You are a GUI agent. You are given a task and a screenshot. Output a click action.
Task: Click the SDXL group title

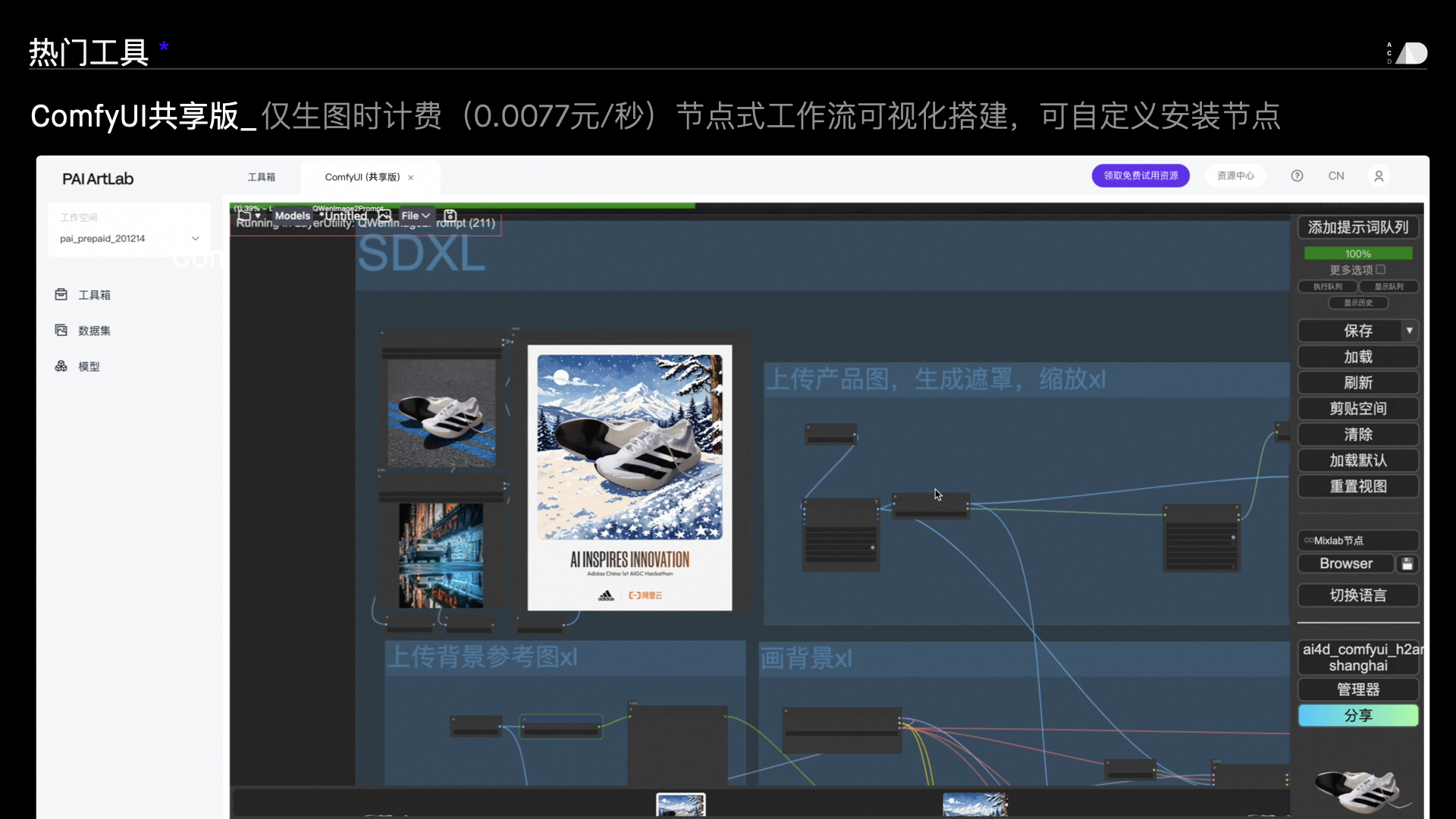coord(422,254)
